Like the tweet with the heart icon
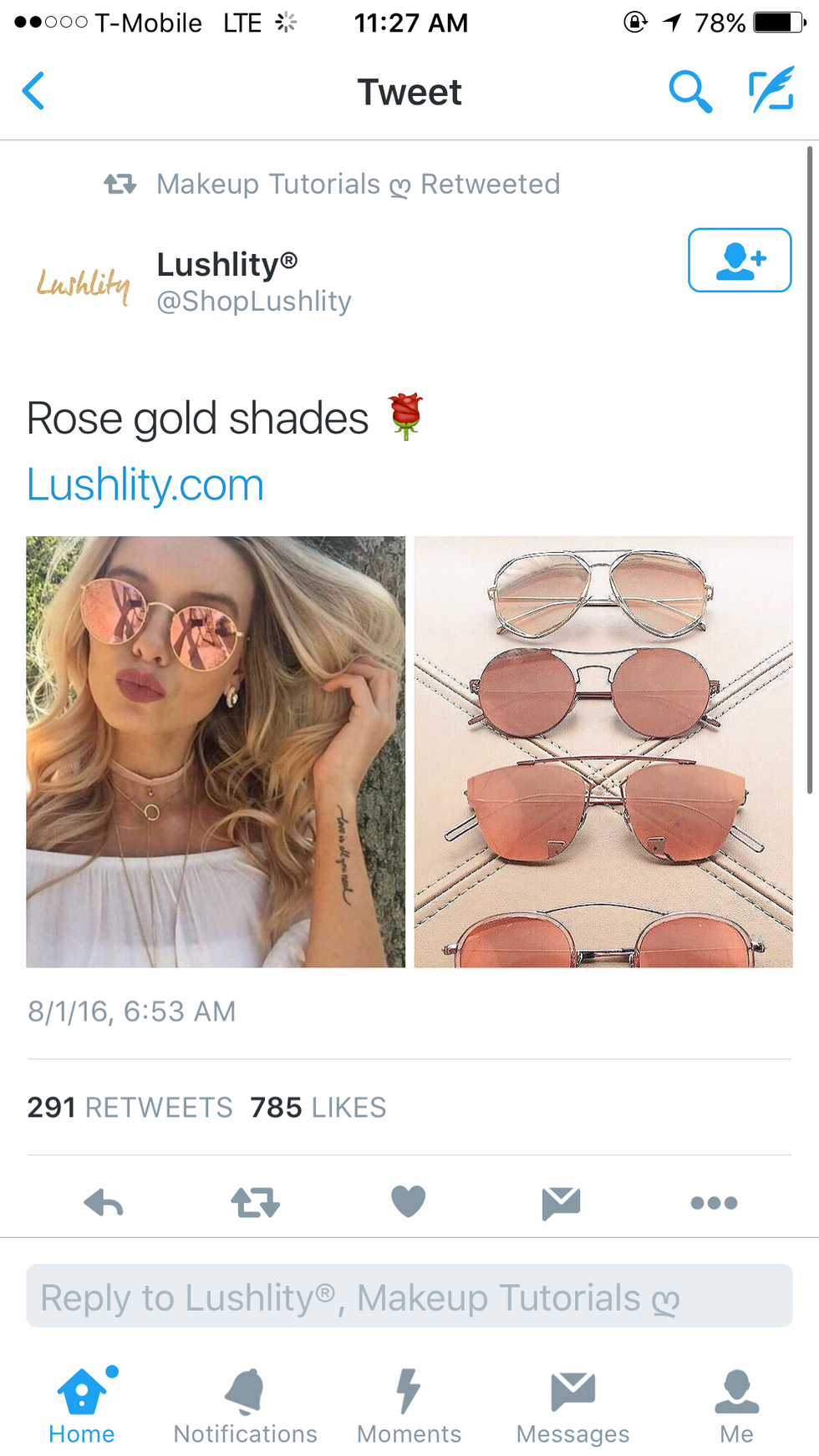Image resolution: width=819 pixels, height=1456 pixels. [409, 1202]
